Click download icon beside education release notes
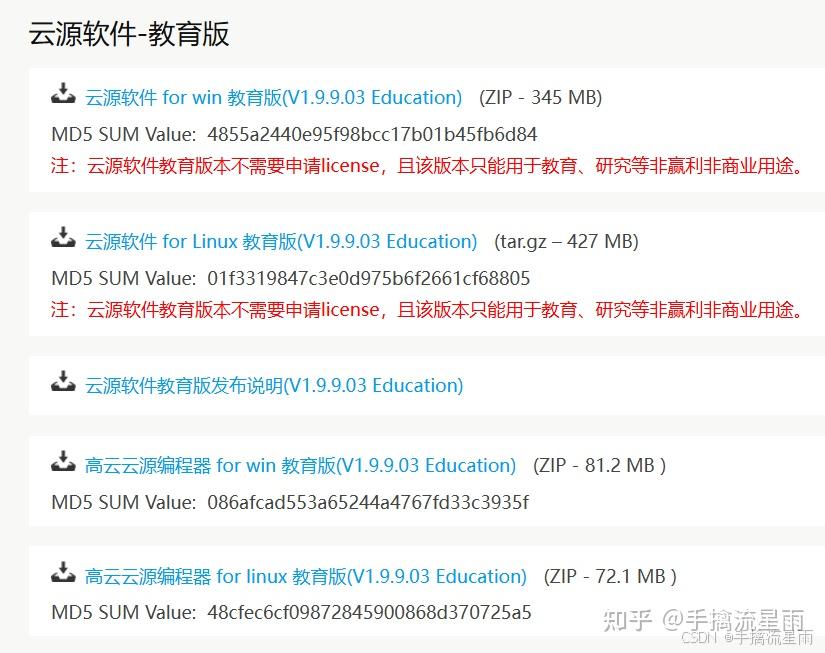The height and width of the screenshot is (653, 825). tap(63, 381)
